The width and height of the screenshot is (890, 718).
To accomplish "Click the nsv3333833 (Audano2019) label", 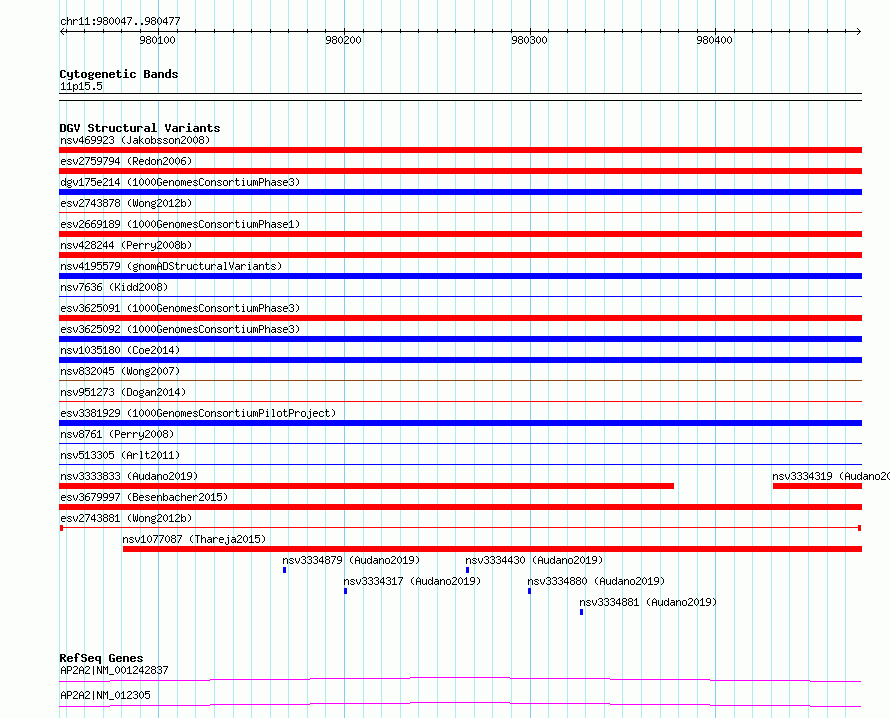I will pos(129,476).
